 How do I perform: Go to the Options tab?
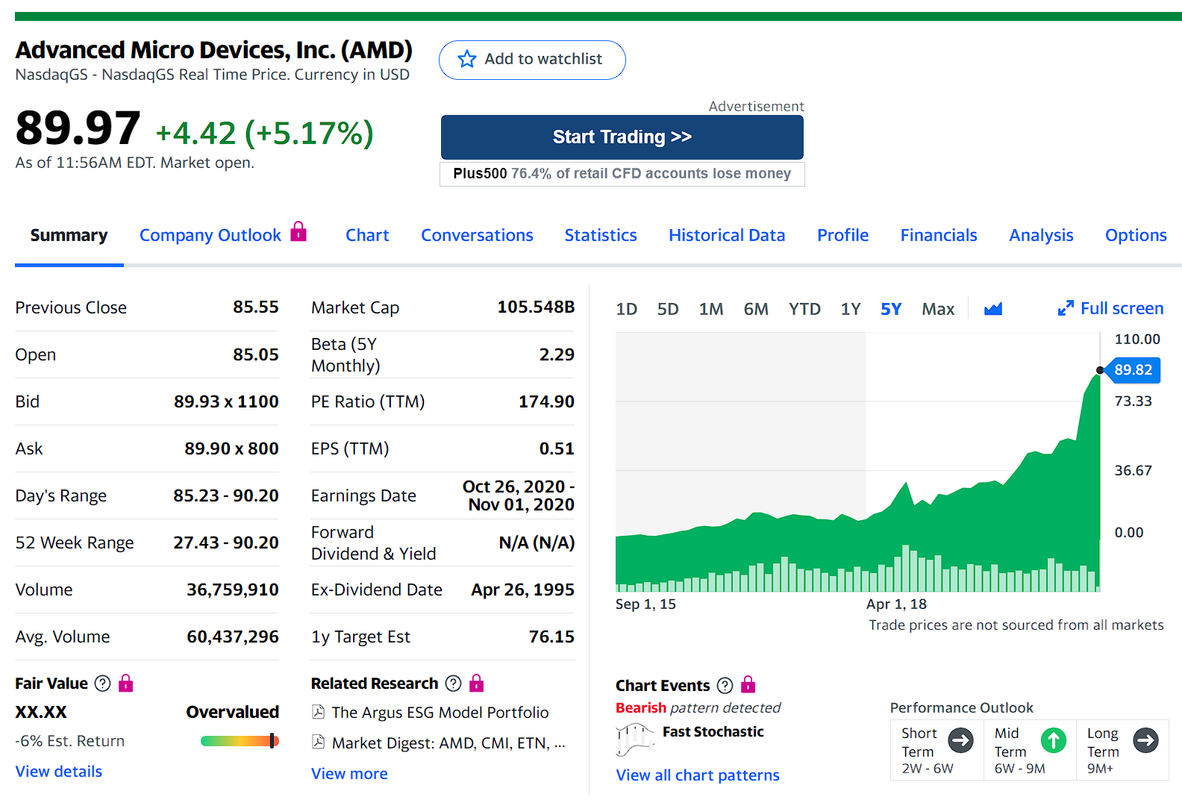tap(1136, 235)
